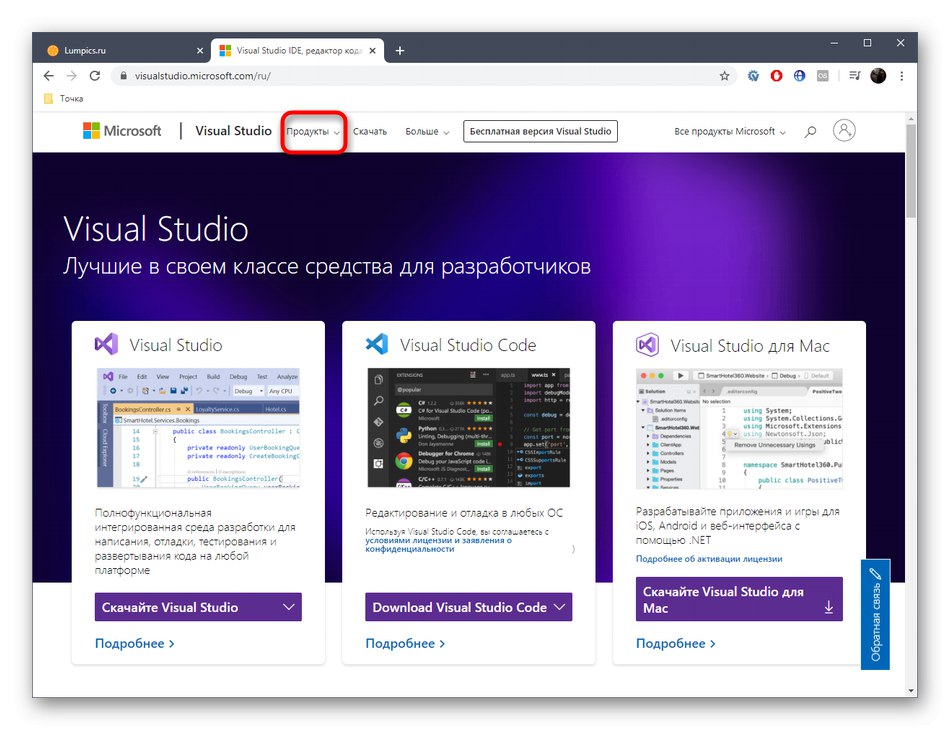Image resolution: width=950 pixels, height=730 pixels.
Task: Open the Скачать menu item
Action: tap(370, 131)
